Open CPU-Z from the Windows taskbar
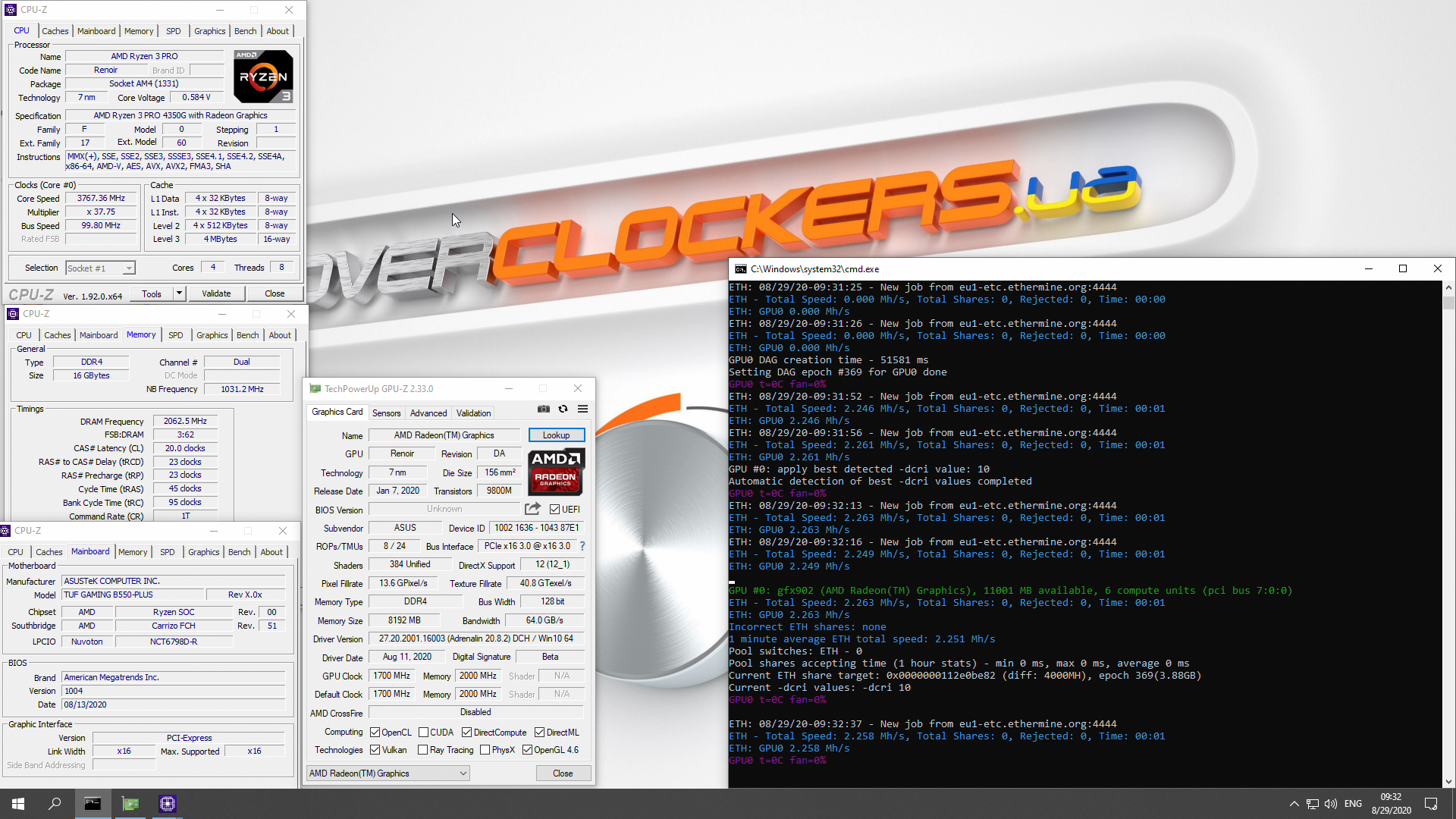 pyautogui.click(x=168, y=803)
